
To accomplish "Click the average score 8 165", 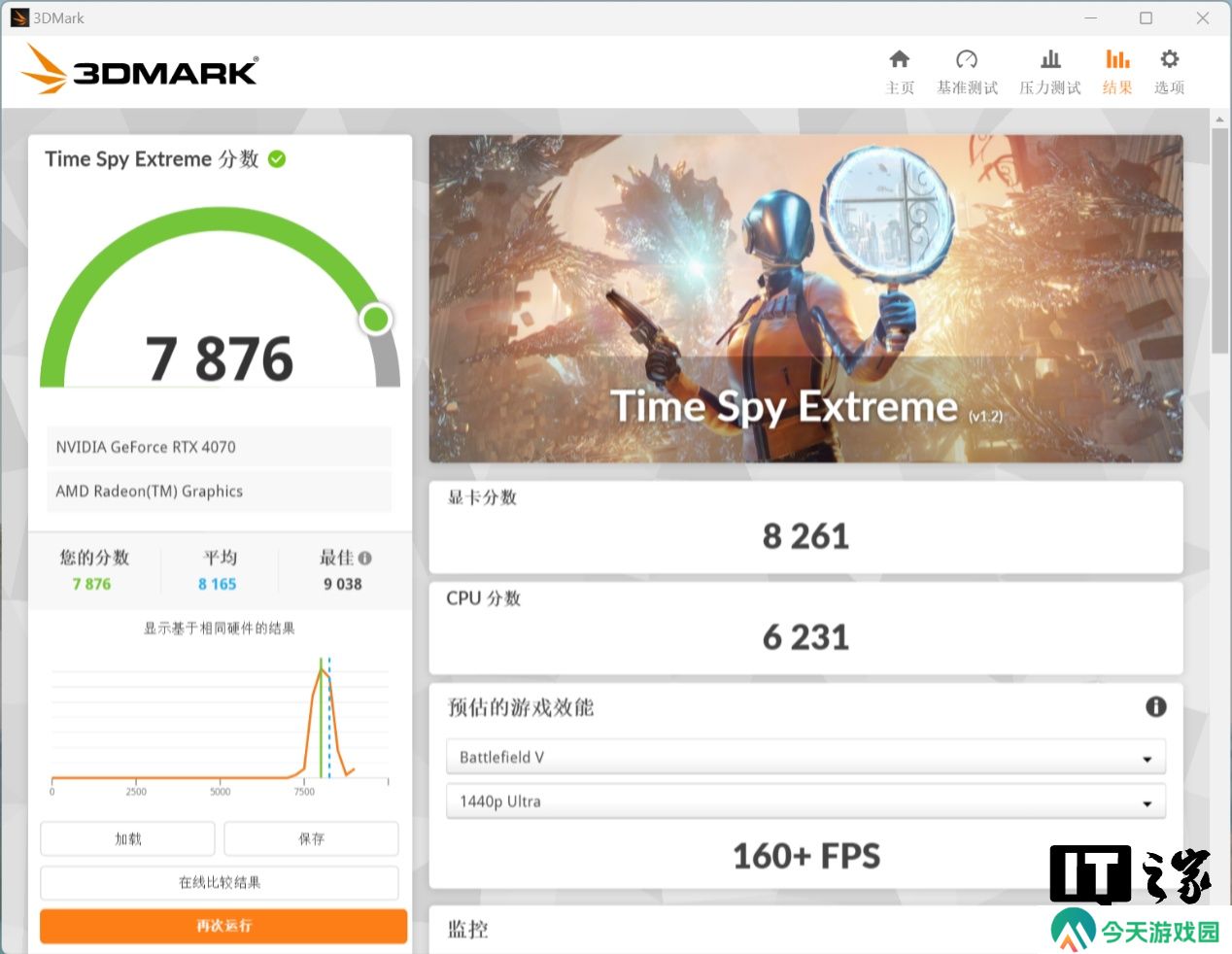I will point(218,584).
